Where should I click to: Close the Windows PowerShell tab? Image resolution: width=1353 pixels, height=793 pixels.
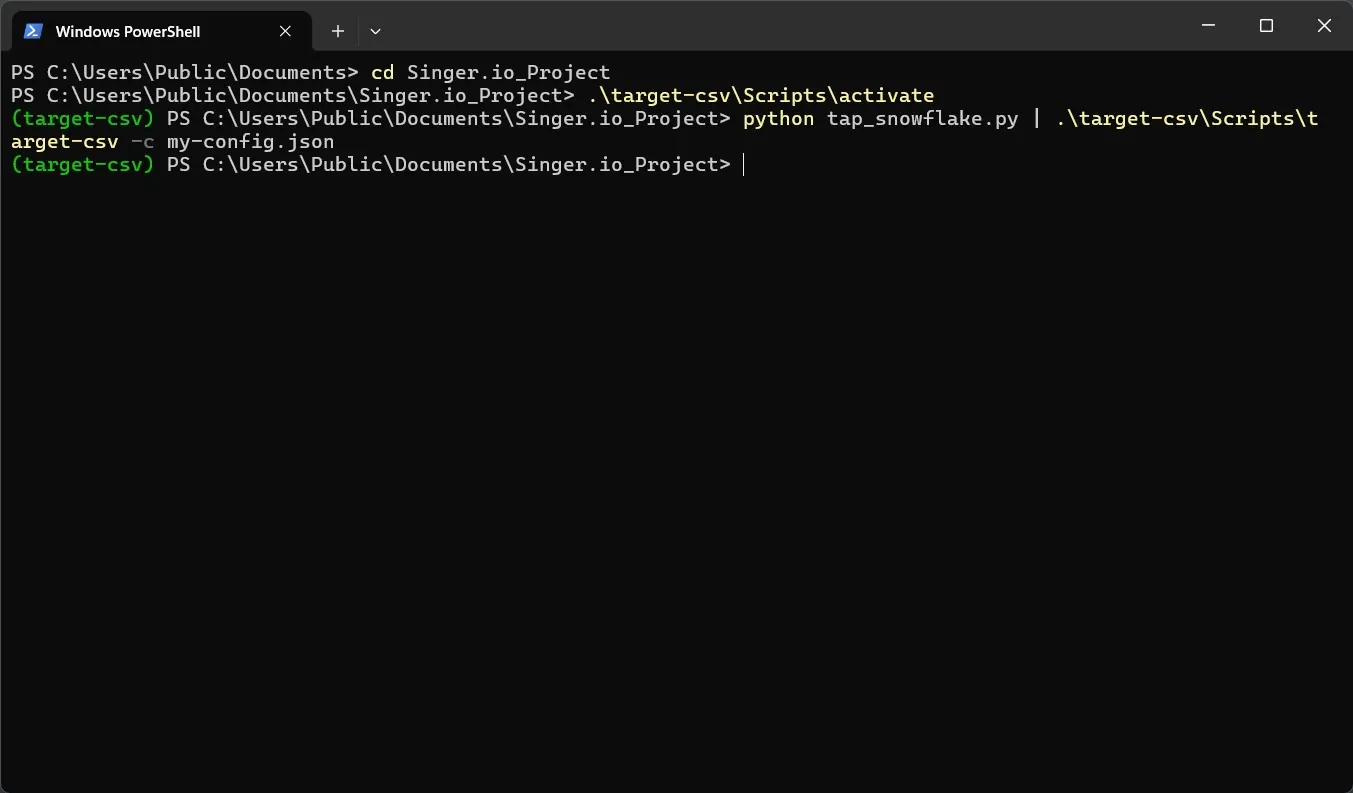[285, 31]
